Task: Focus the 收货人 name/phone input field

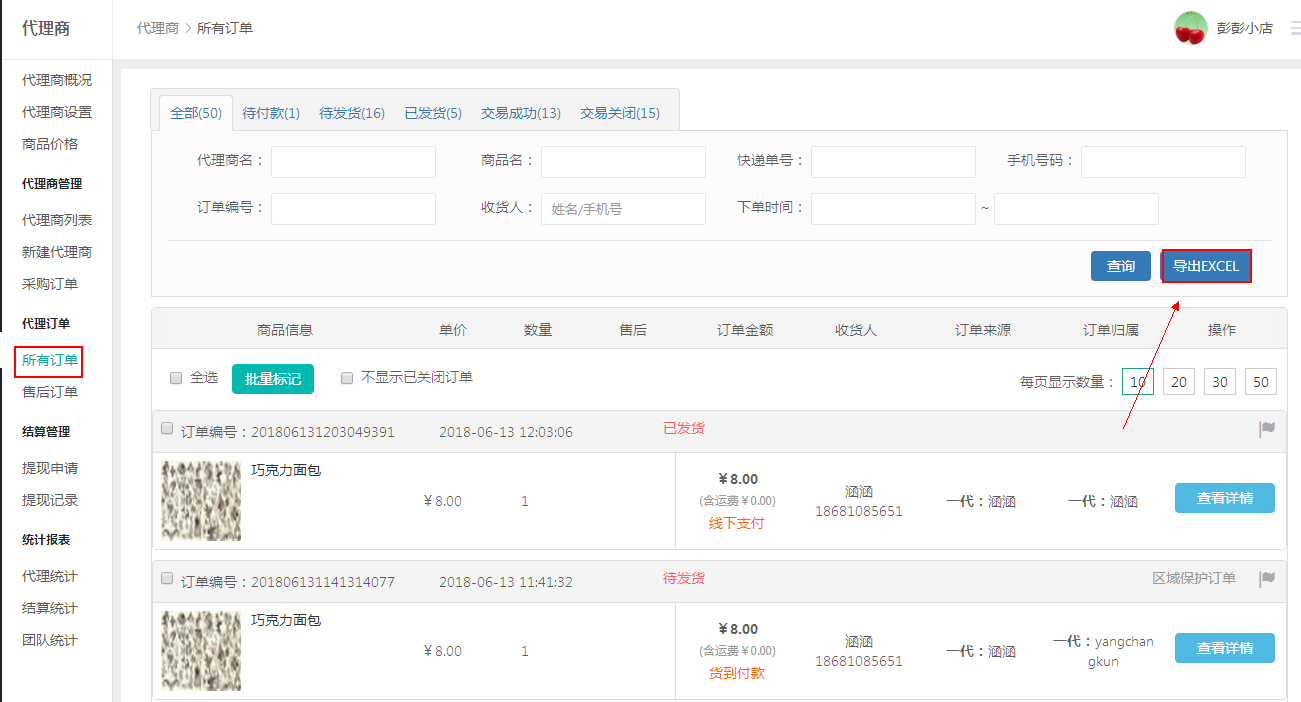Action: pos(623,209)
